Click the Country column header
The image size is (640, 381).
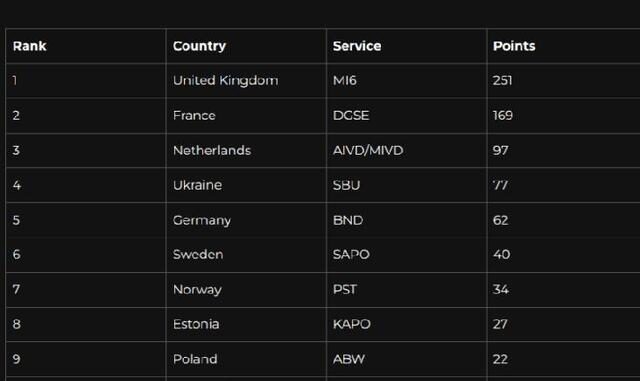(199, 46)
